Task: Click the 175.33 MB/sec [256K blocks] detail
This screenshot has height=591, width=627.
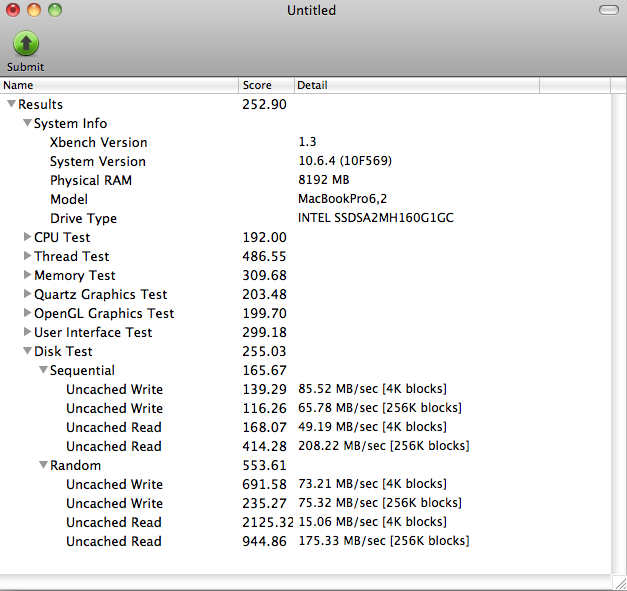Action: [383, 541]
